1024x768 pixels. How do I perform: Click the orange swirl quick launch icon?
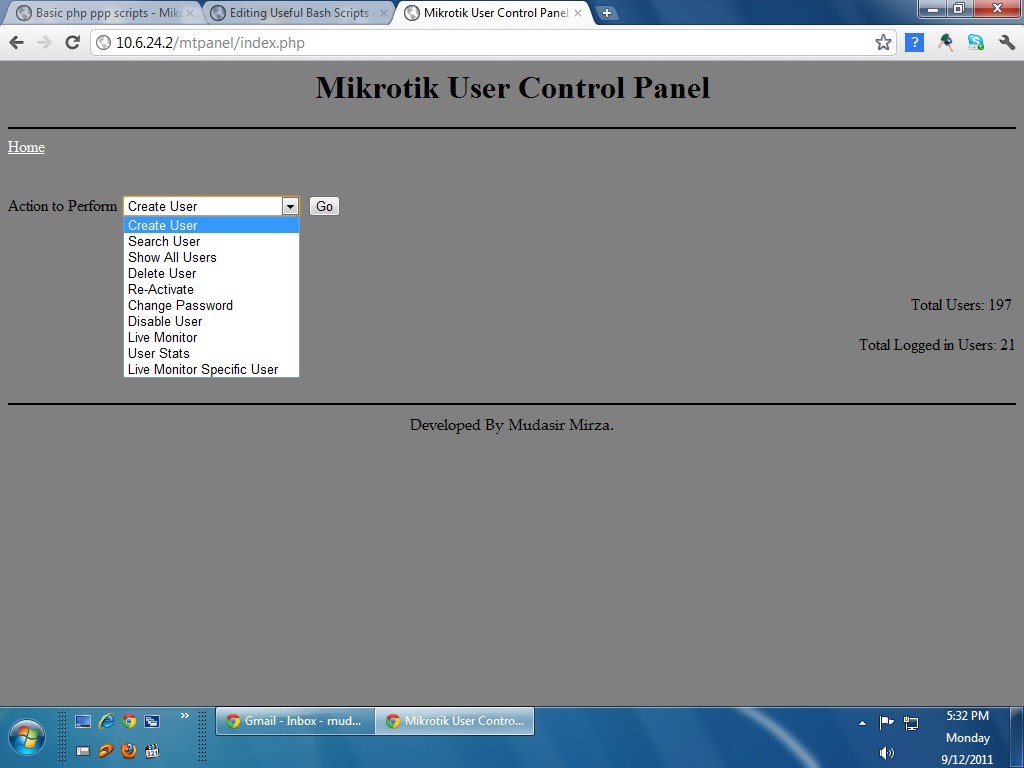106,751
